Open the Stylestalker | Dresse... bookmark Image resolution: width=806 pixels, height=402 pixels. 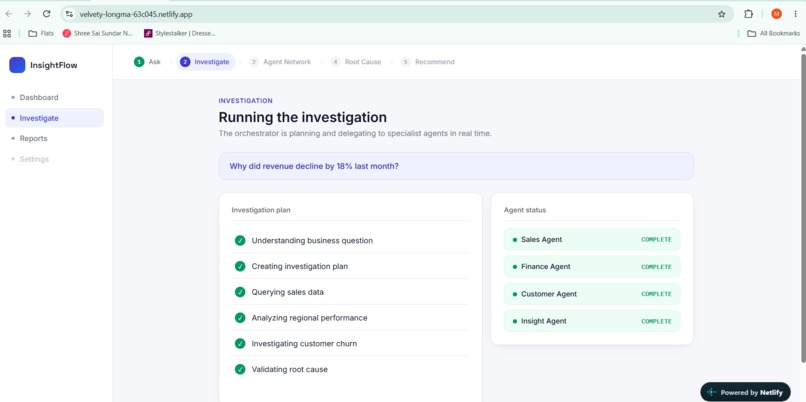point(180,33)
